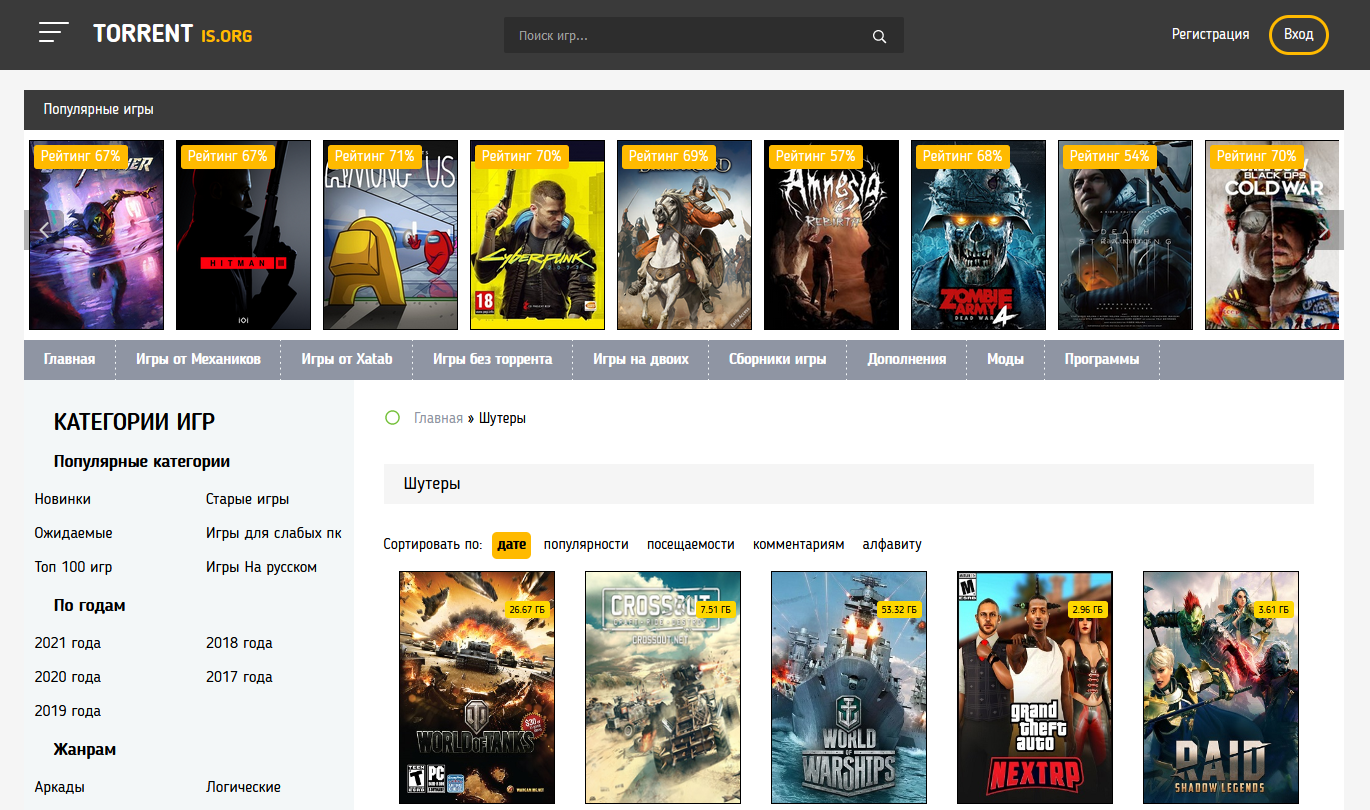Viewport: 1370px width, 810px height.
Task: Sort games by популярности
Action: 586,544
